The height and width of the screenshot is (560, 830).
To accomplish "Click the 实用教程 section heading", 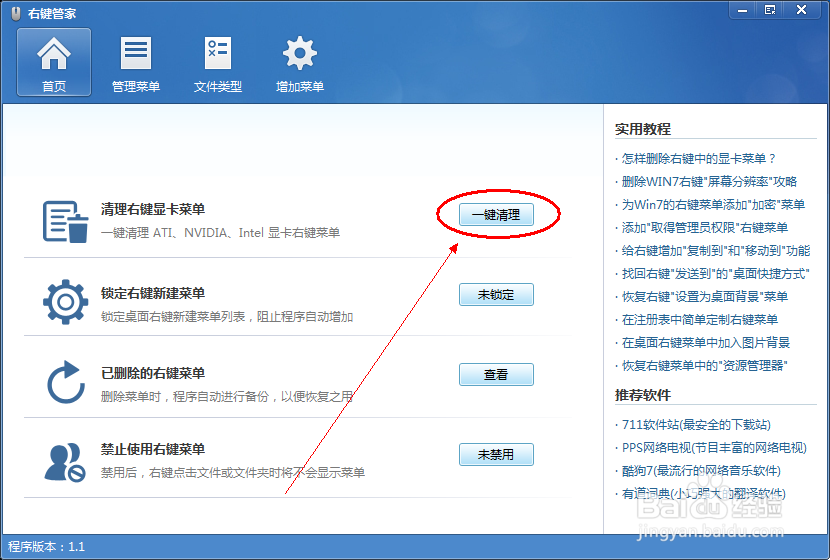I will [643, 129].
